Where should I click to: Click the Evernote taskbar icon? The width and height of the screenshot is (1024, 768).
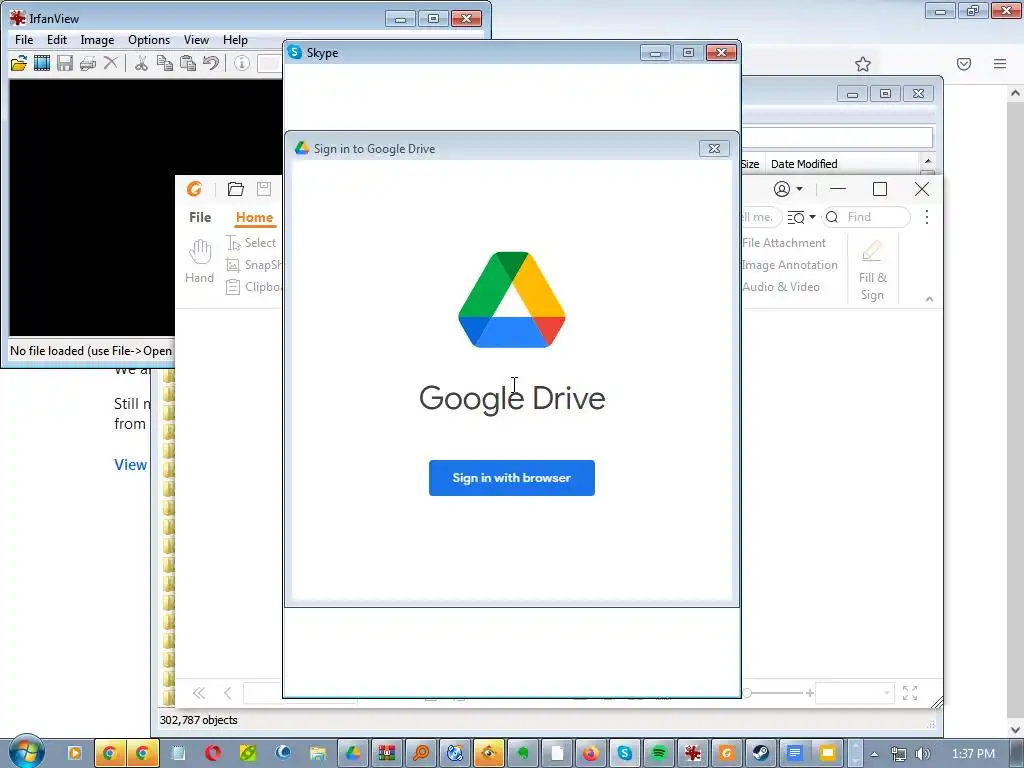click(x=522, y=754)
